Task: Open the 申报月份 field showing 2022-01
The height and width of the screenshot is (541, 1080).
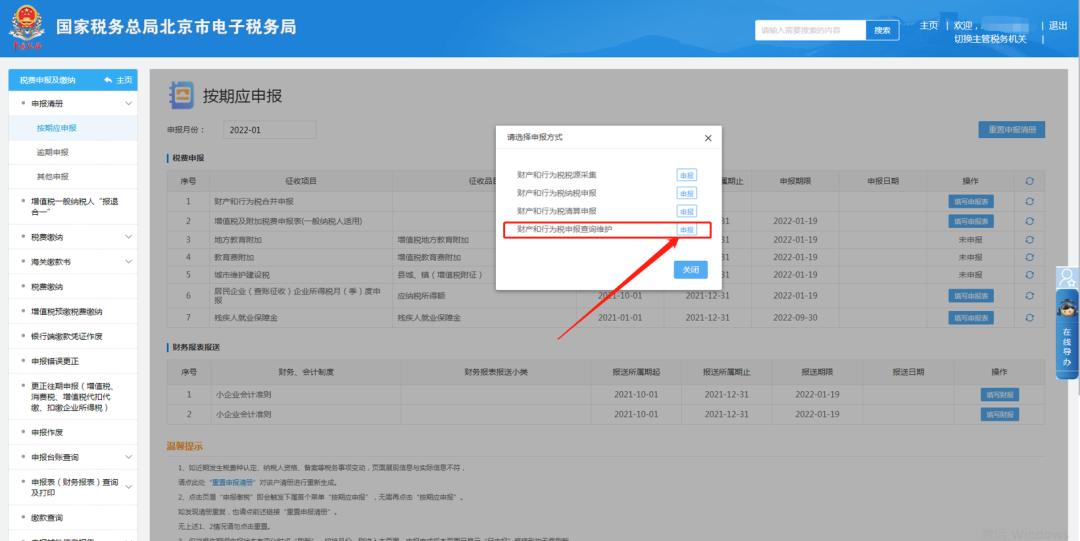Action: point(269,130)
